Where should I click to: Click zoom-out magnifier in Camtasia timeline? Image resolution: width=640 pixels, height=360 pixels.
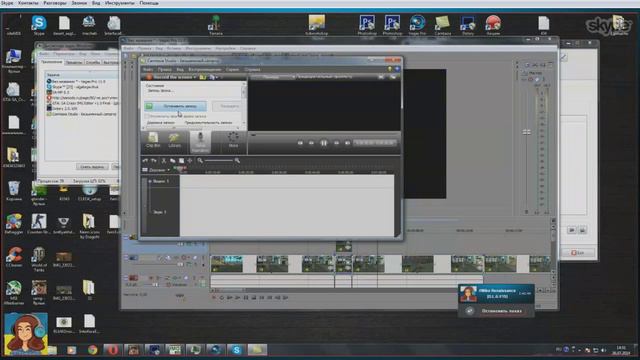[x=200, y=161]
